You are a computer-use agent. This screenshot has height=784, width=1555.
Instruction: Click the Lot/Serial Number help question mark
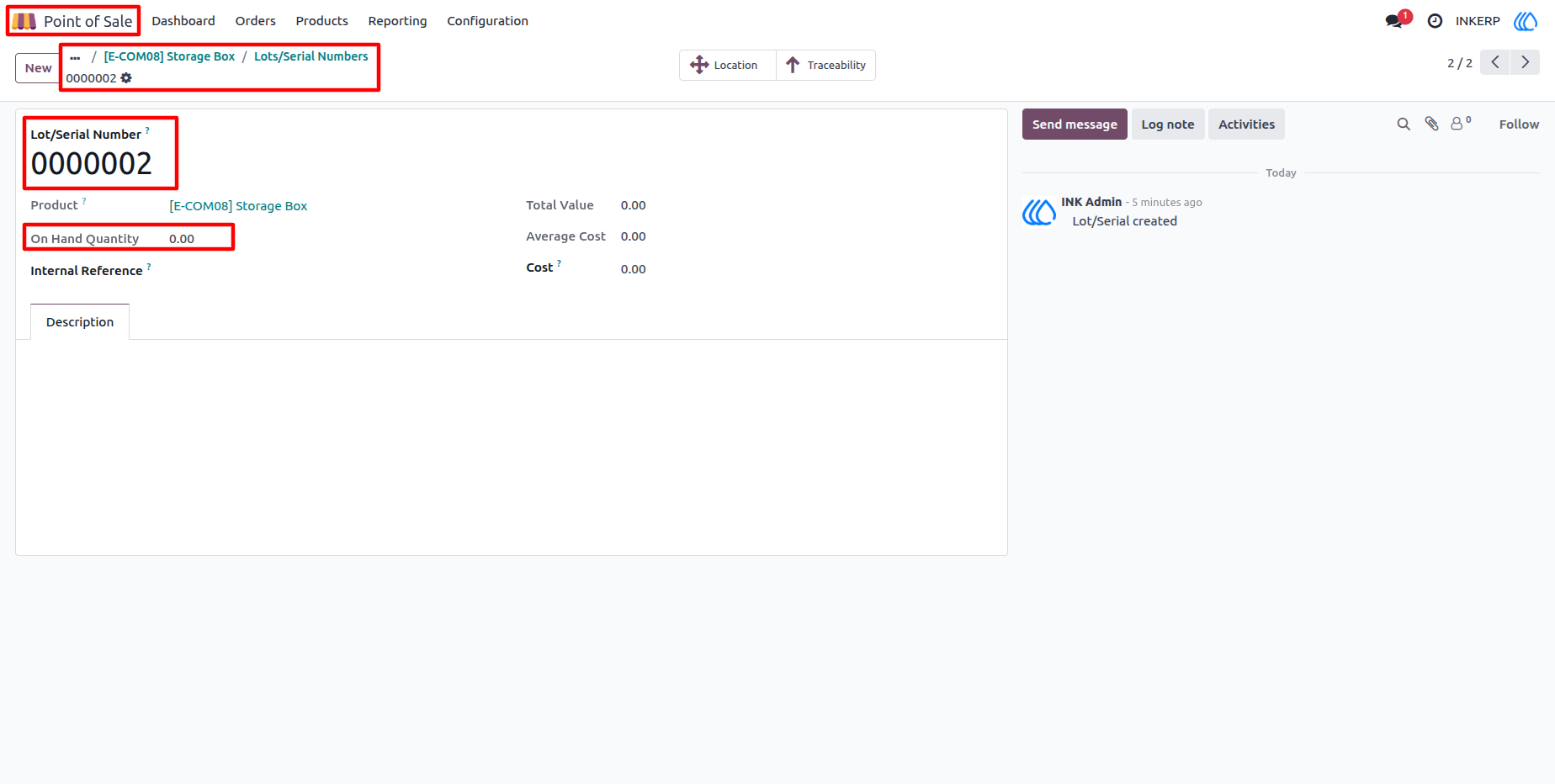coord(147,130)
